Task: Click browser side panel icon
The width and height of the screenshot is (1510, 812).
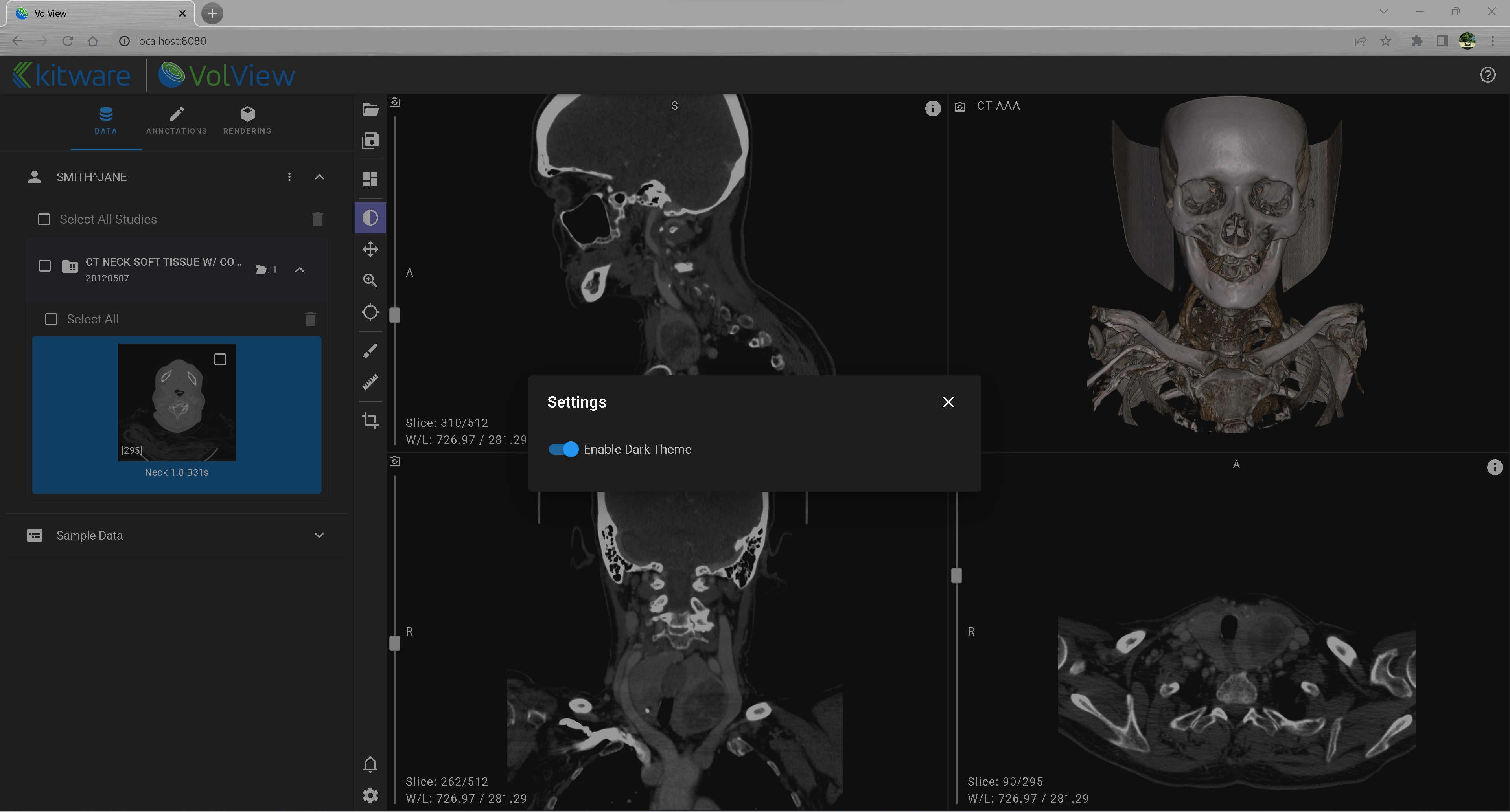Action: 1442,41
